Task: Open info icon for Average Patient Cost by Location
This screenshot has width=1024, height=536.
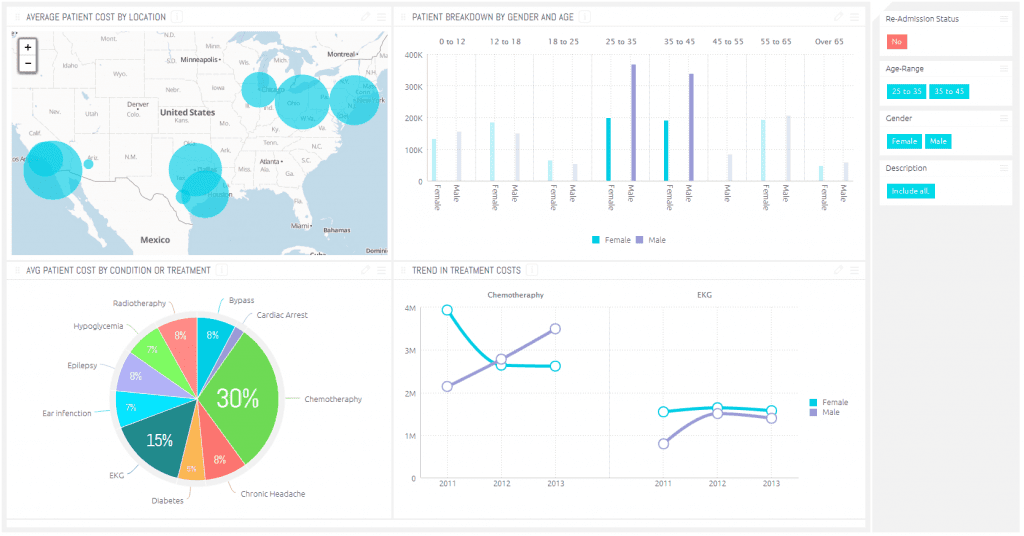Action: point(177,17)
